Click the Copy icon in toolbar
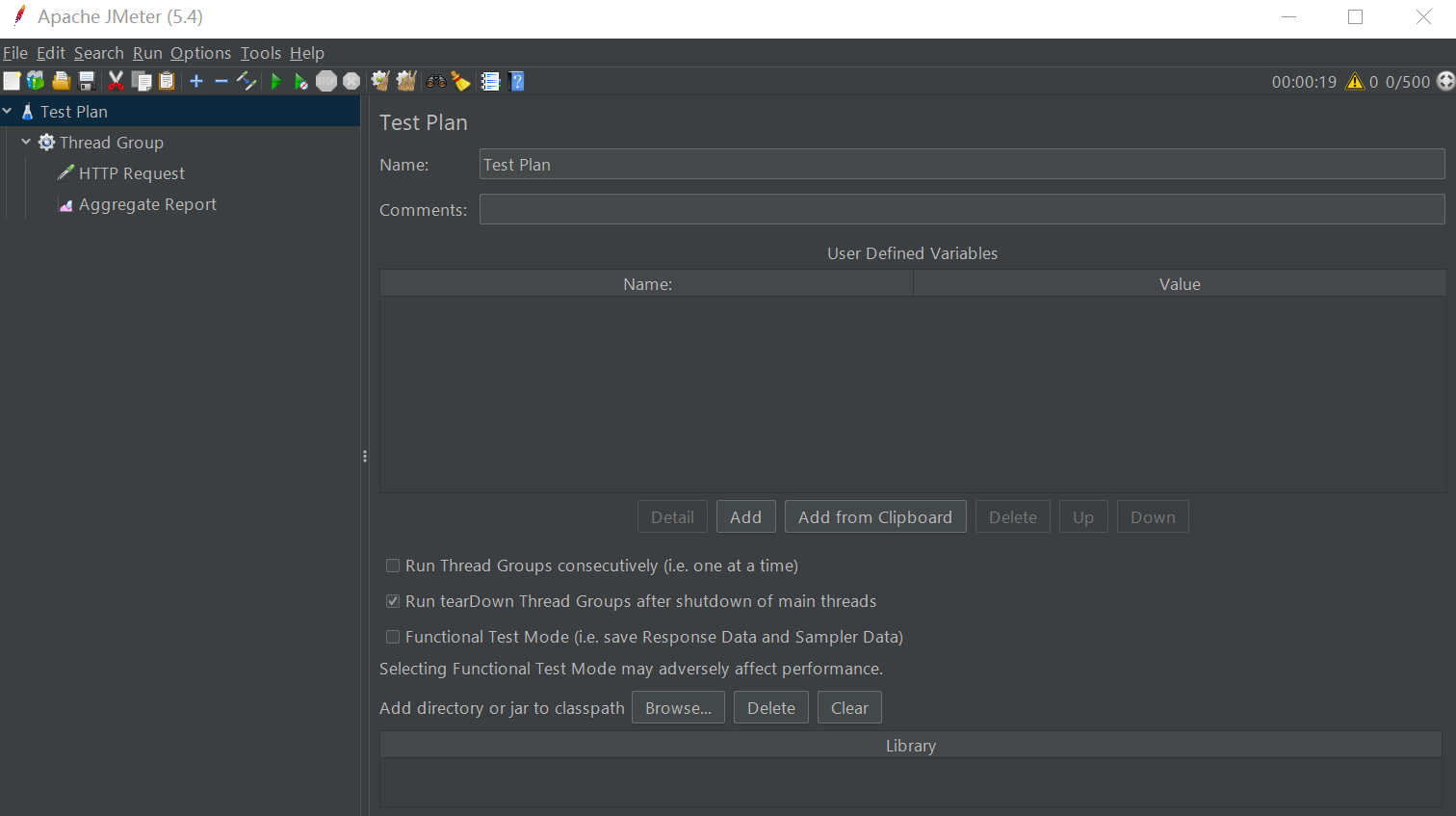Screen dimensions: 1456x816 pyautogui.click(x=142, y=81)
